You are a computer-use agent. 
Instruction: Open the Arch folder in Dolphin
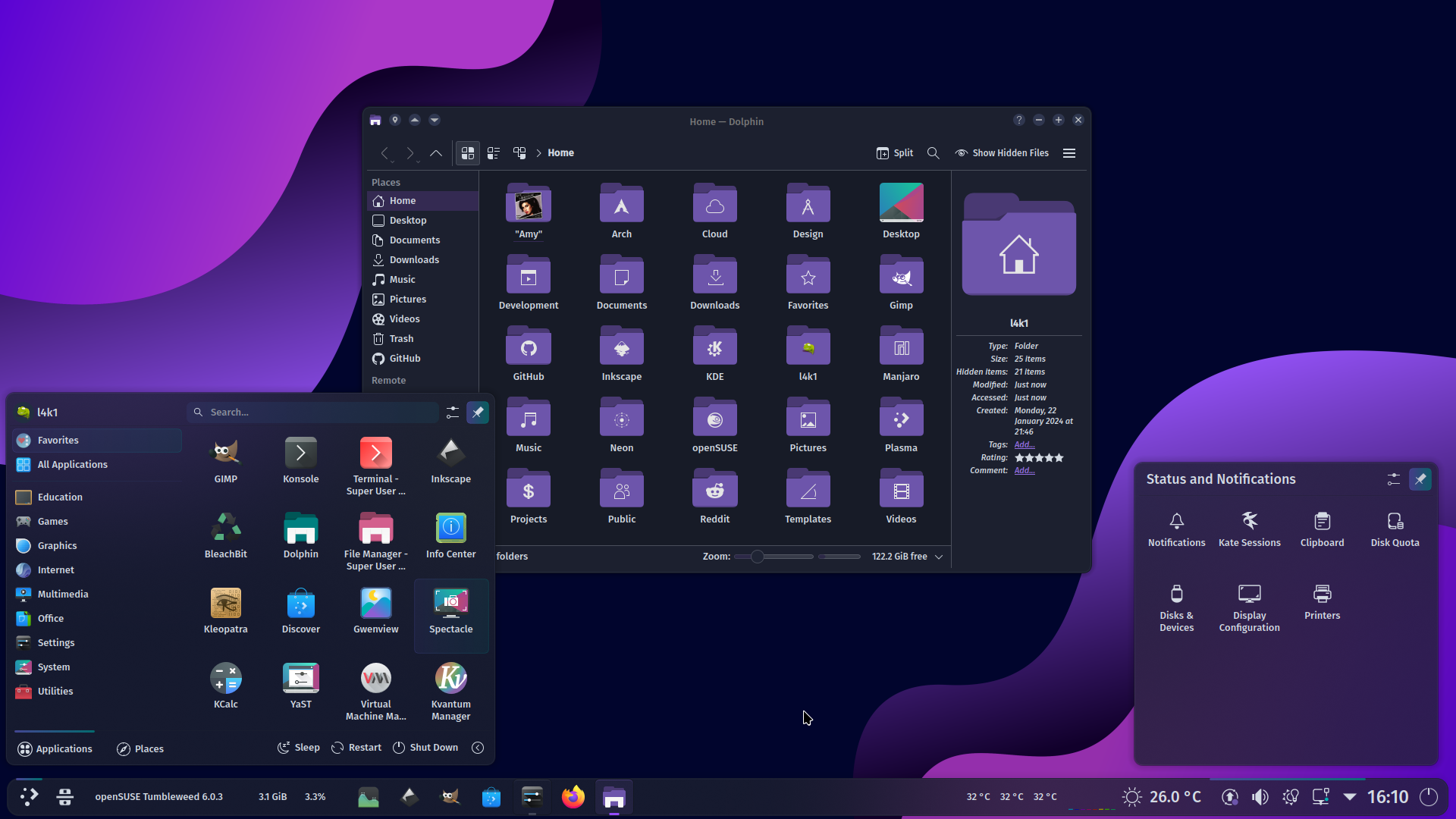621,212
